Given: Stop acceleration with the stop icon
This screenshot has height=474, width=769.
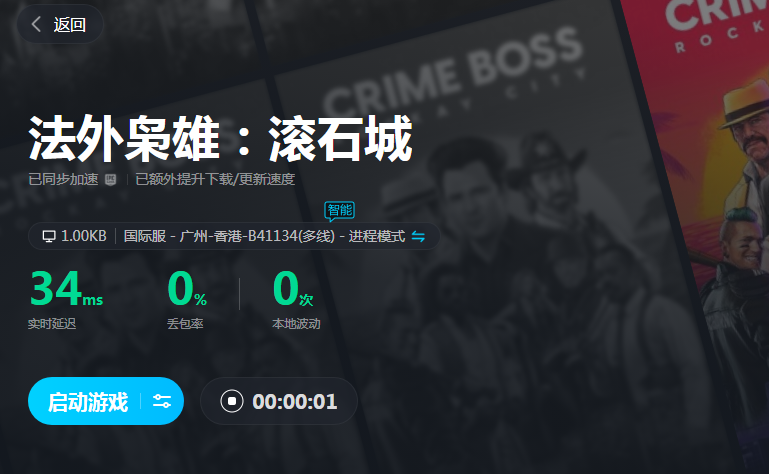Looking at the screenshot, I should 231,401.
